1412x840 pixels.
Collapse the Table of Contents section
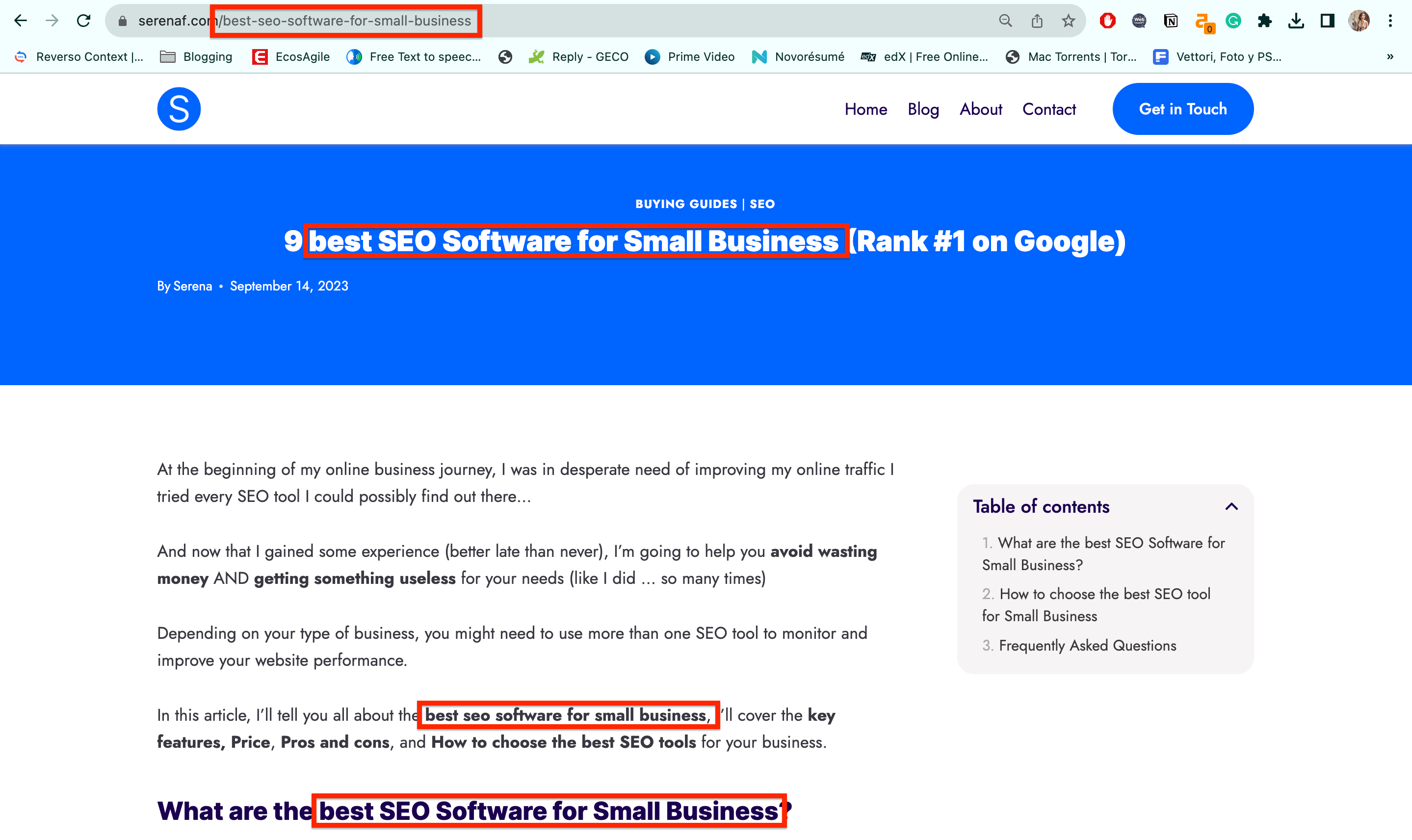1231,506
